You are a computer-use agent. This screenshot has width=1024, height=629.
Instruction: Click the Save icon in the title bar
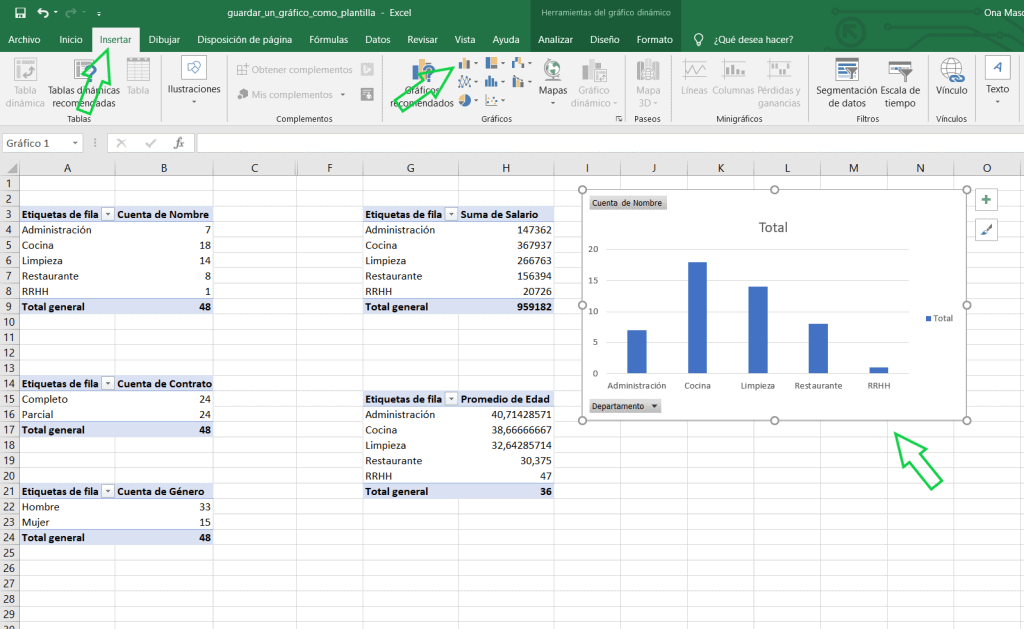pyautogui.click(x=20, y=12)
